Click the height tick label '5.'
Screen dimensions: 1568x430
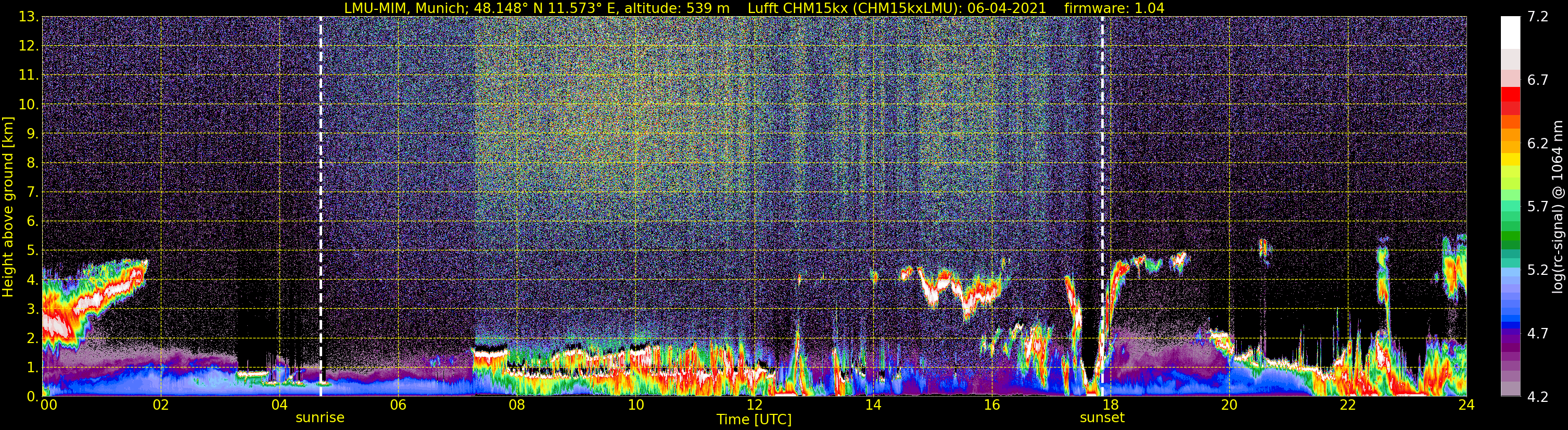click(32, 251)
